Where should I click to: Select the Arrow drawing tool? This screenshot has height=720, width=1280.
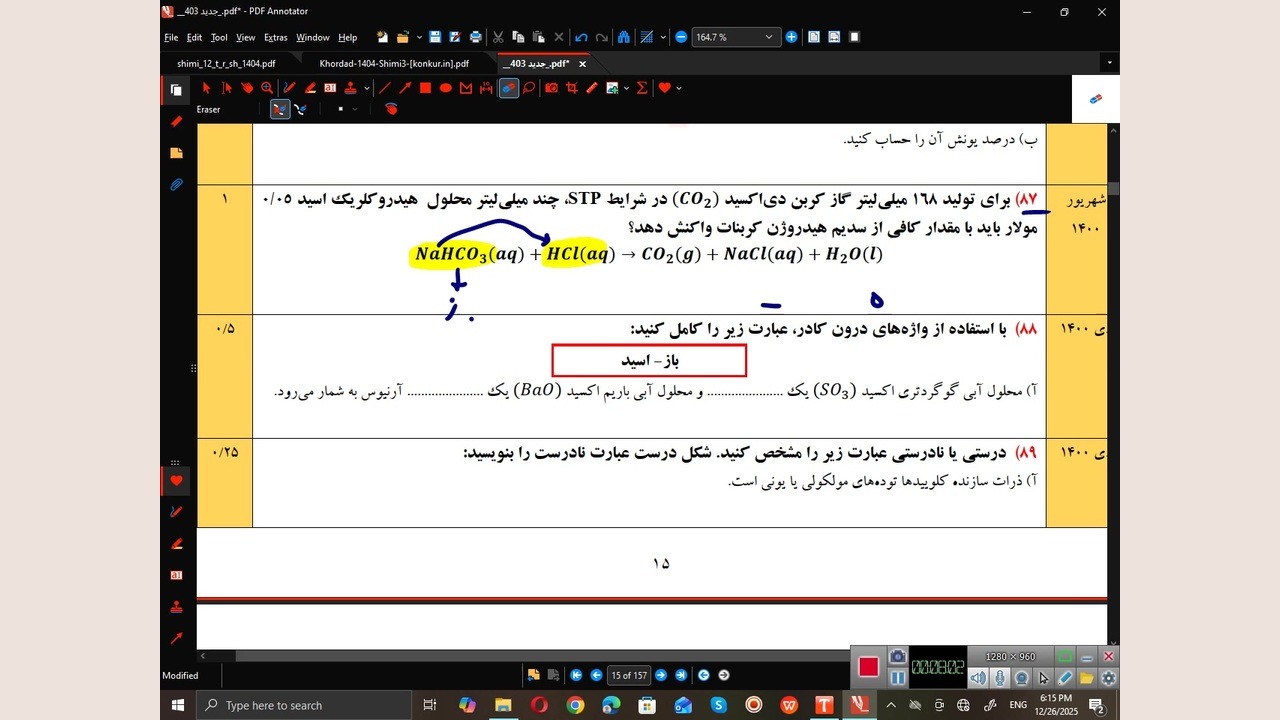point(405,88)
